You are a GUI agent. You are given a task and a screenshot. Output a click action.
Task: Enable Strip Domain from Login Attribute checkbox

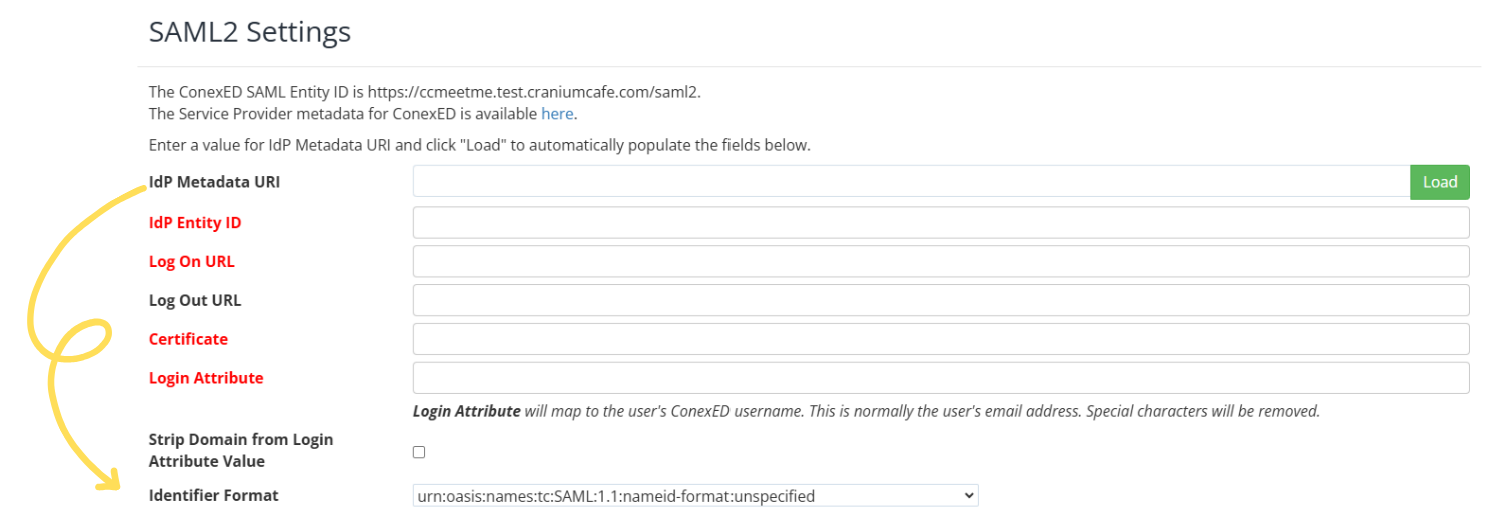[419, 452]
